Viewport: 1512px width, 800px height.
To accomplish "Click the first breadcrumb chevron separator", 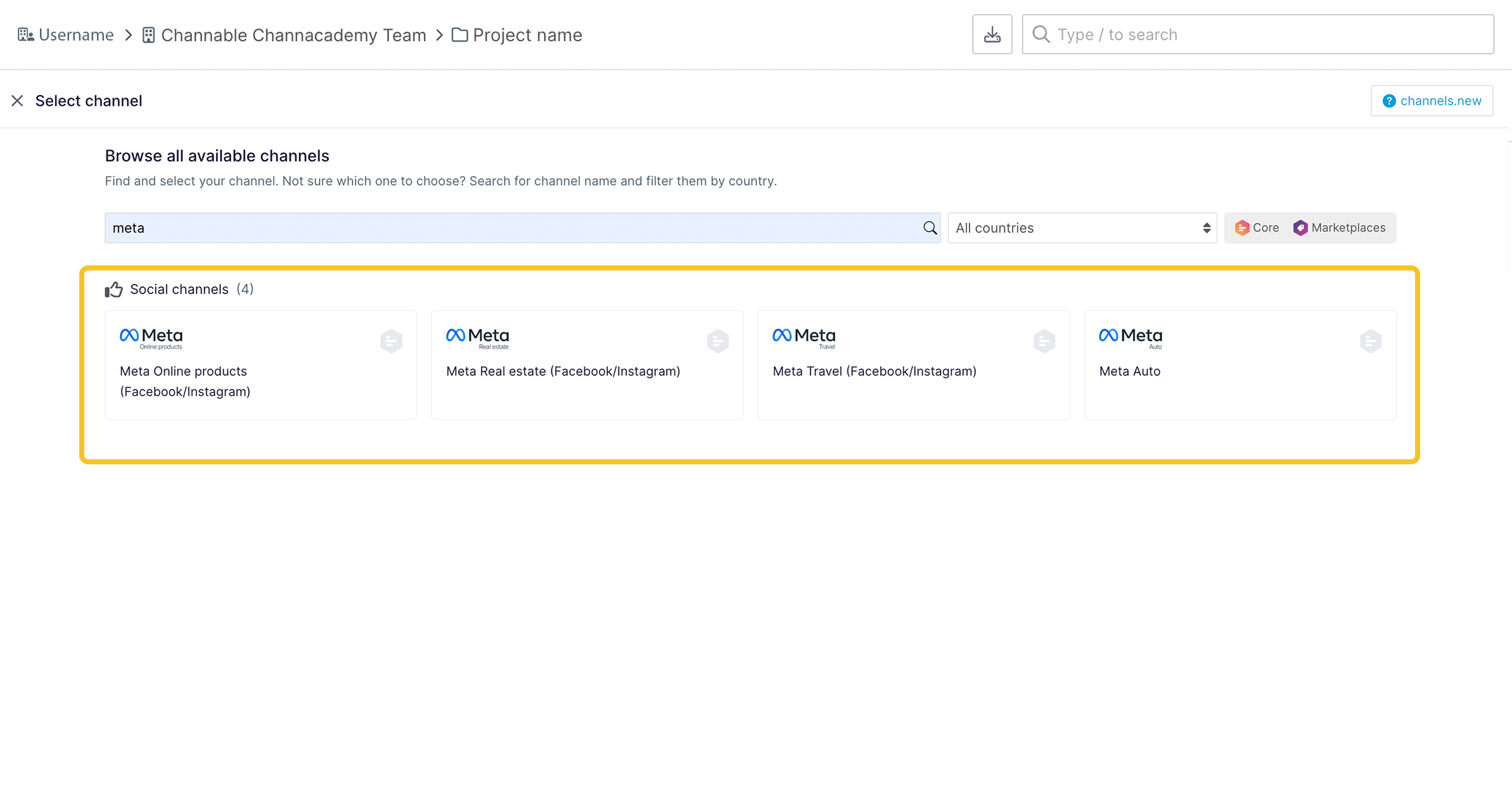I will [x=128, y=35].
